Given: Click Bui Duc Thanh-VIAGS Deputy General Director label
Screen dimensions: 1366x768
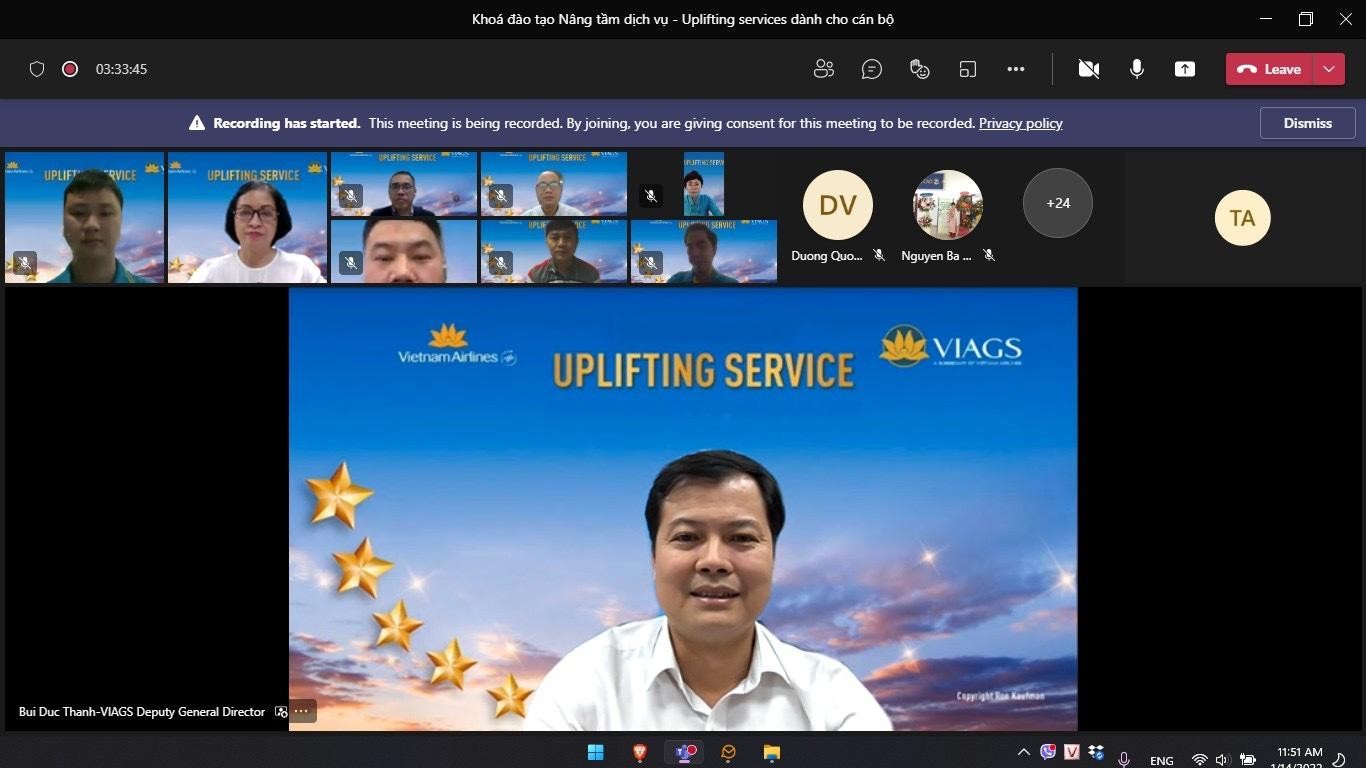Looking at the screenshot, I should (142, 712).
